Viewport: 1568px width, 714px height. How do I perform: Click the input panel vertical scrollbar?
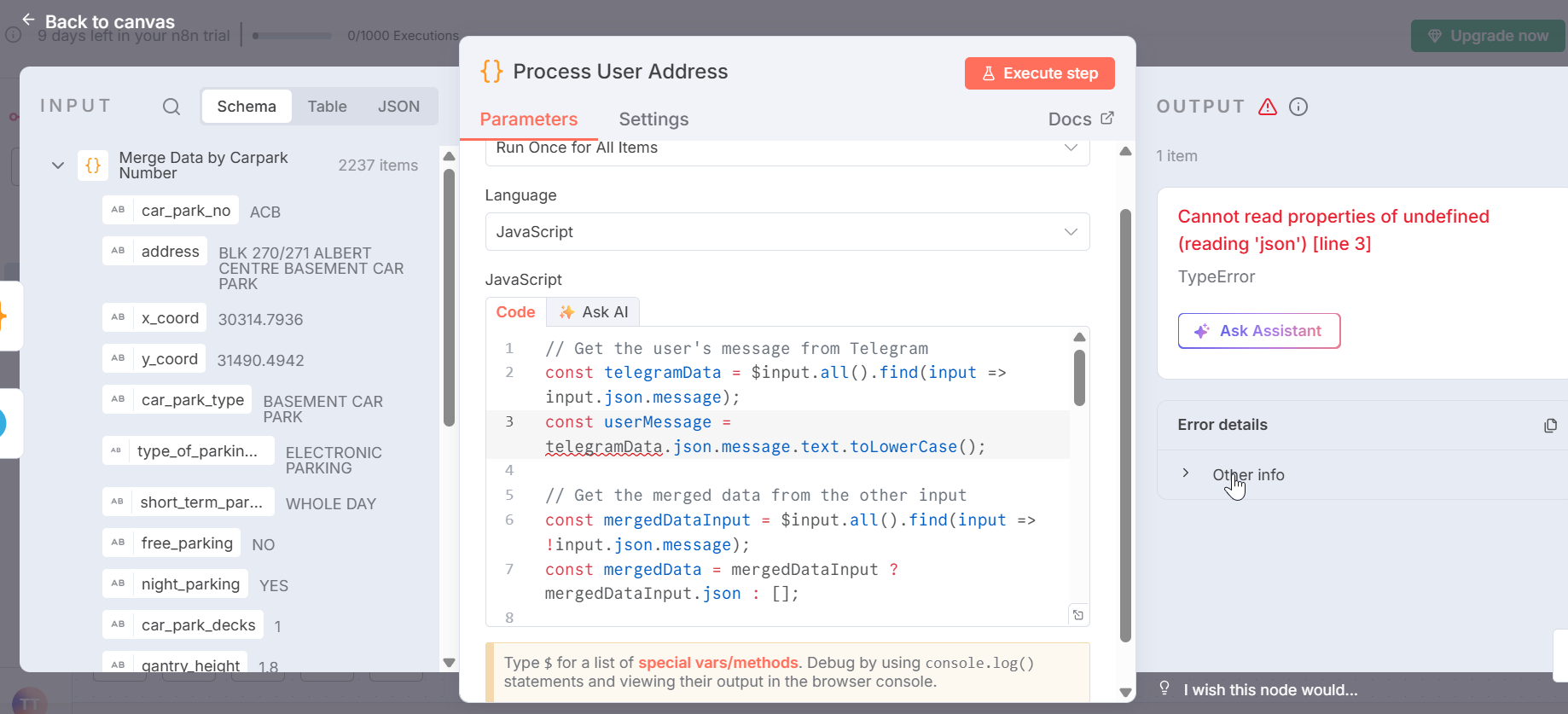coord(449,299)
